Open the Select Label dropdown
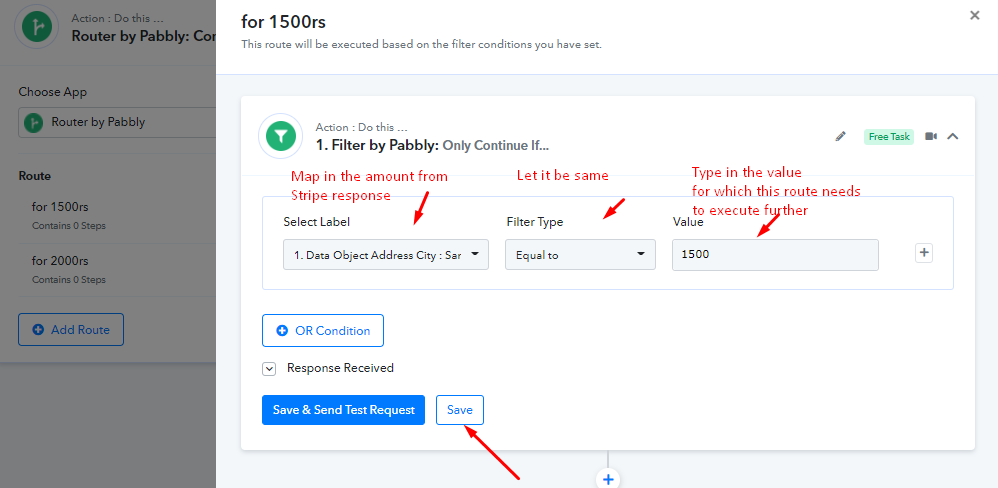Image resolution: width=998 pixels, height=488 pixels. pyautogui.click(x=386, y=254)
